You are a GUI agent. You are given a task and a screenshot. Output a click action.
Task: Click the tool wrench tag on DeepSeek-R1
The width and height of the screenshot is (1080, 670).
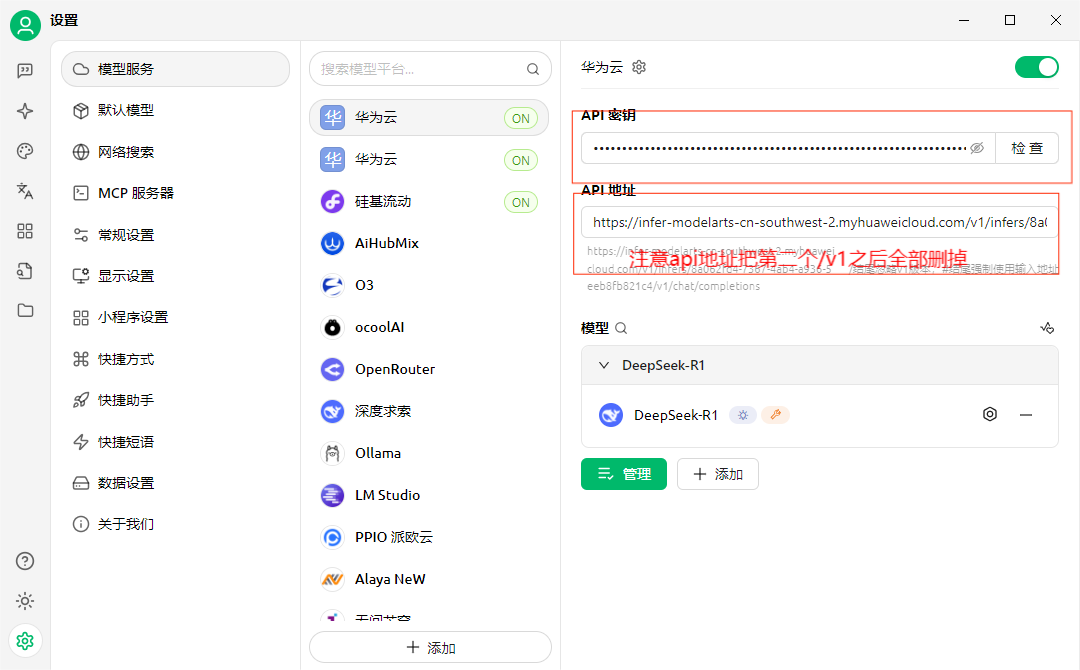(776, 415)
